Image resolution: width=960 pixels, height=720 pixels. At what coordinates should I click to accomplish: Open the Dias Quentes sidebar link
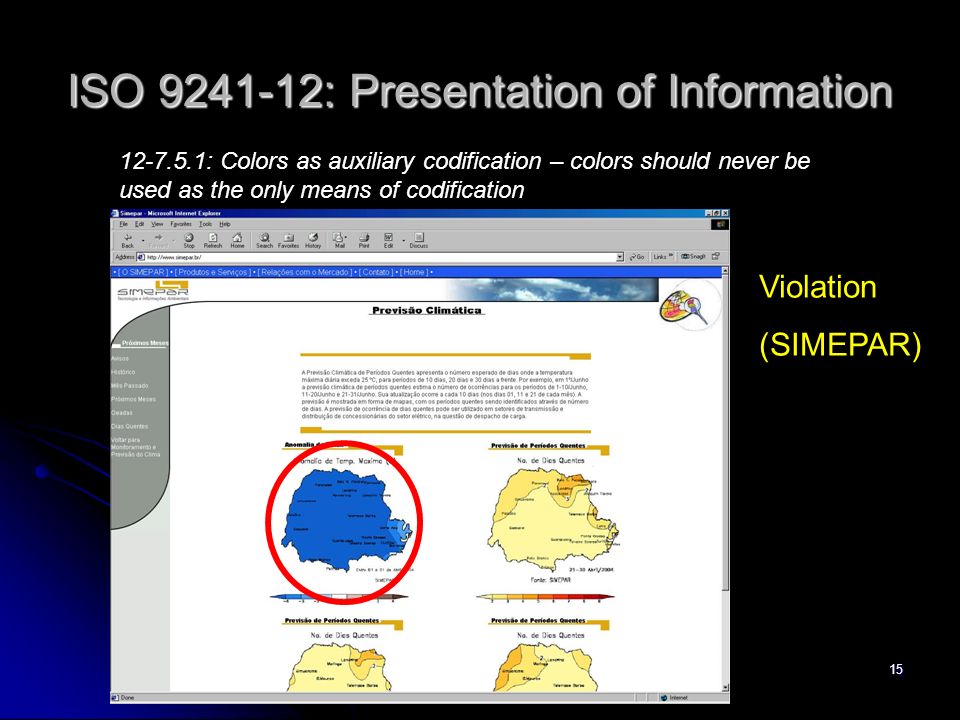130,426
